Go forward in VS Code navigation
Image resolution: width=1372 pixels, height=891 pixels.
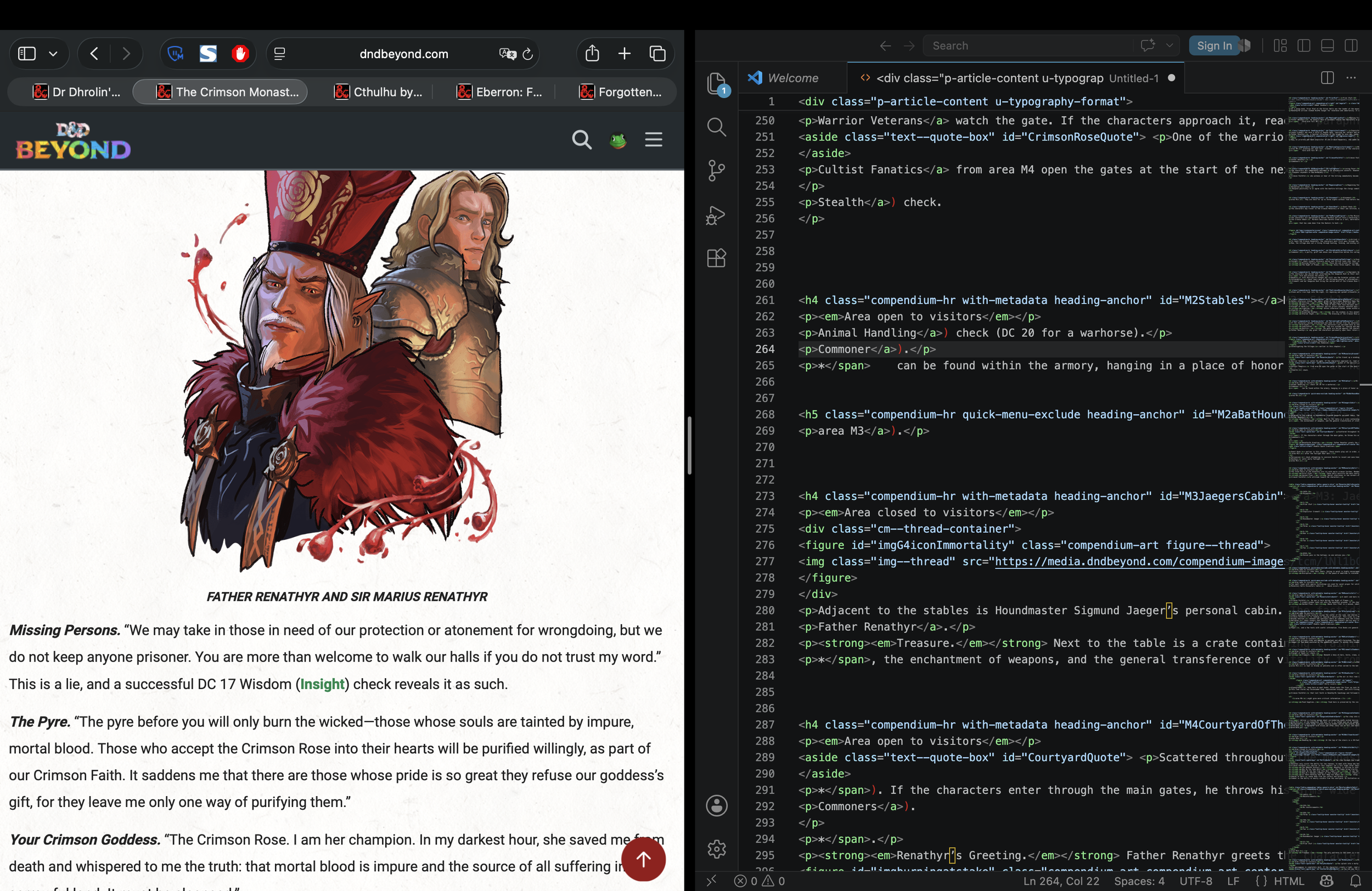pyautogui.click(x=909, y=46)
